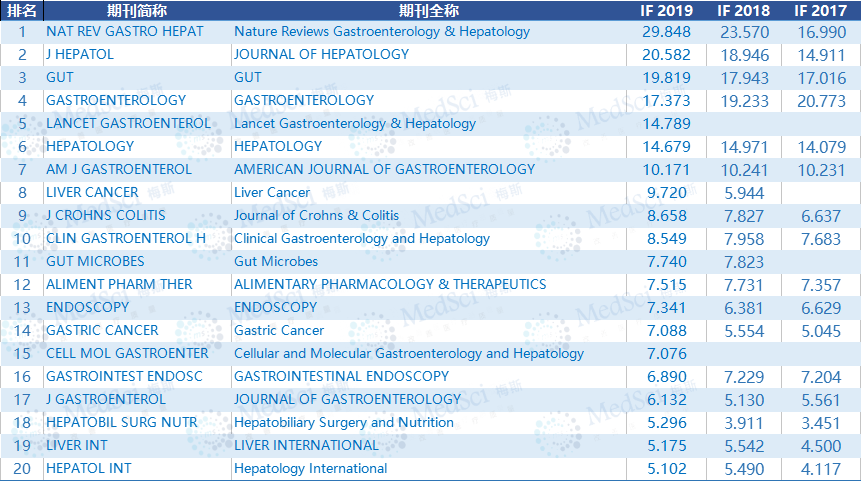
Task: Click the IF 2019 column header
Action: [666, 10]
